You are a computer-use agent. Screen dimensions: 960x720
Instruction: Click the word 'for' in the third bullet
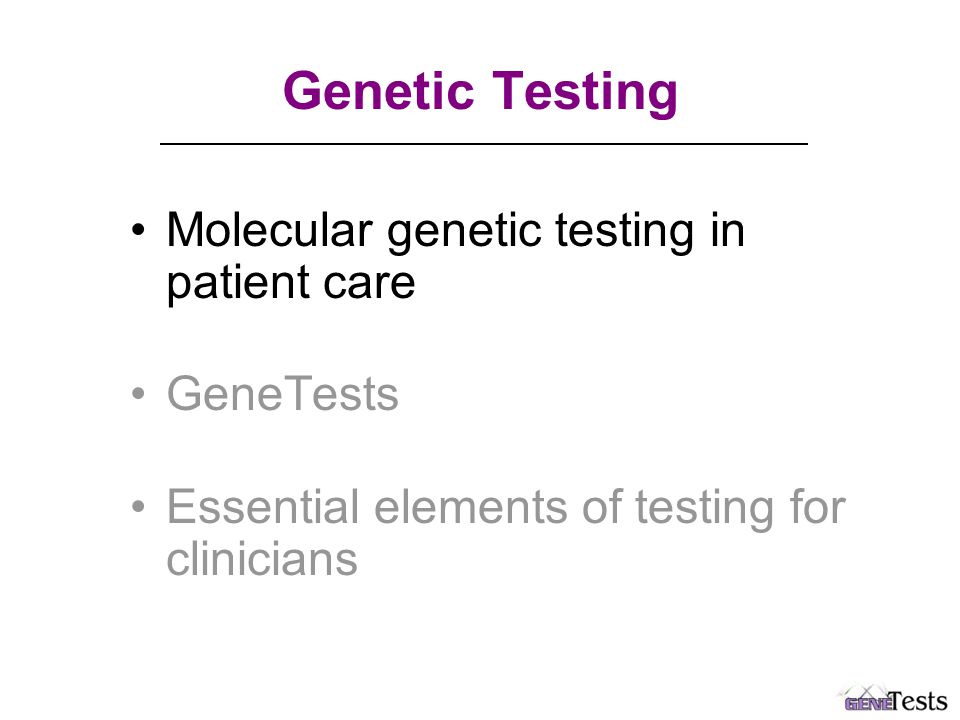(x=817, y=506)
